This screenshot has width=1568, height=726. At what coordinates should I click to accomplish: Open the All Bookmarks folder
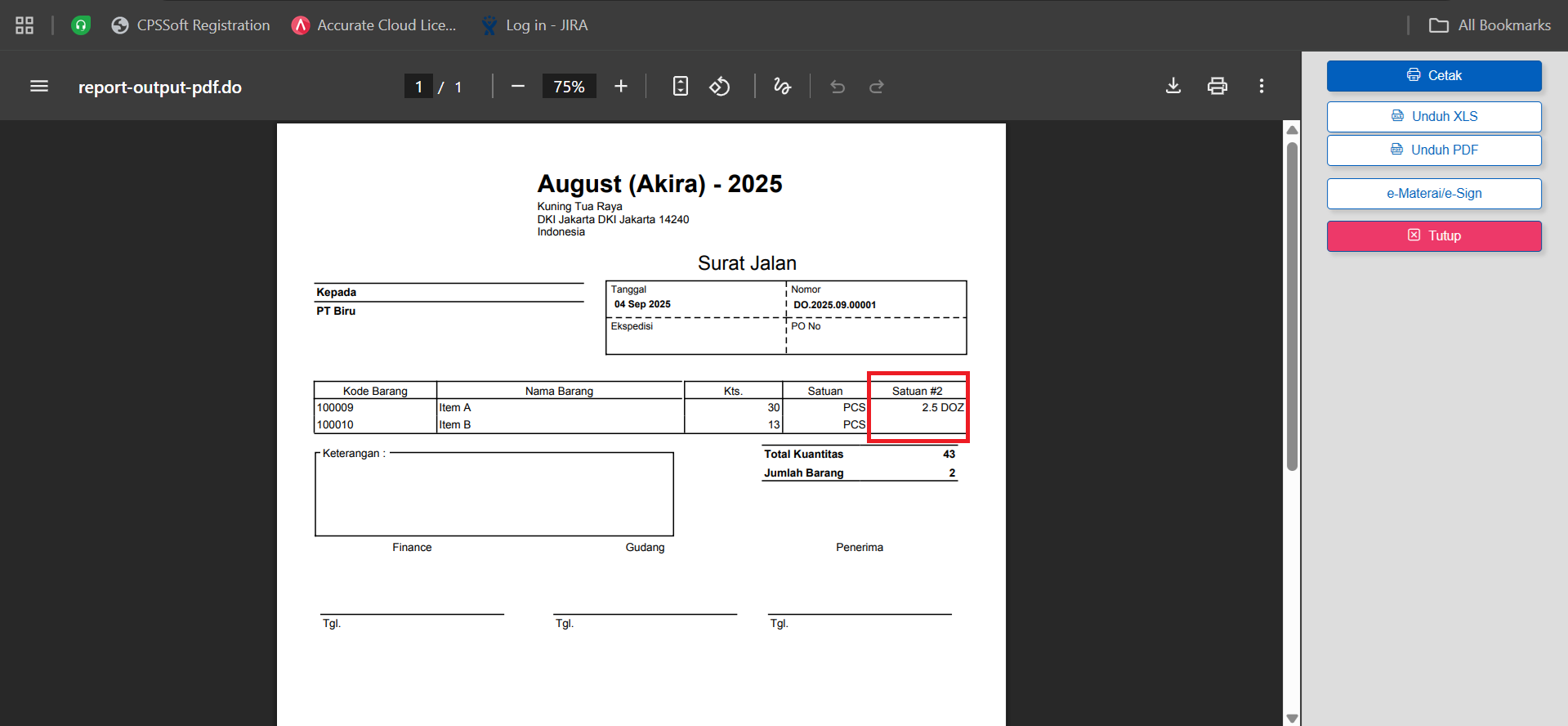1490,25
